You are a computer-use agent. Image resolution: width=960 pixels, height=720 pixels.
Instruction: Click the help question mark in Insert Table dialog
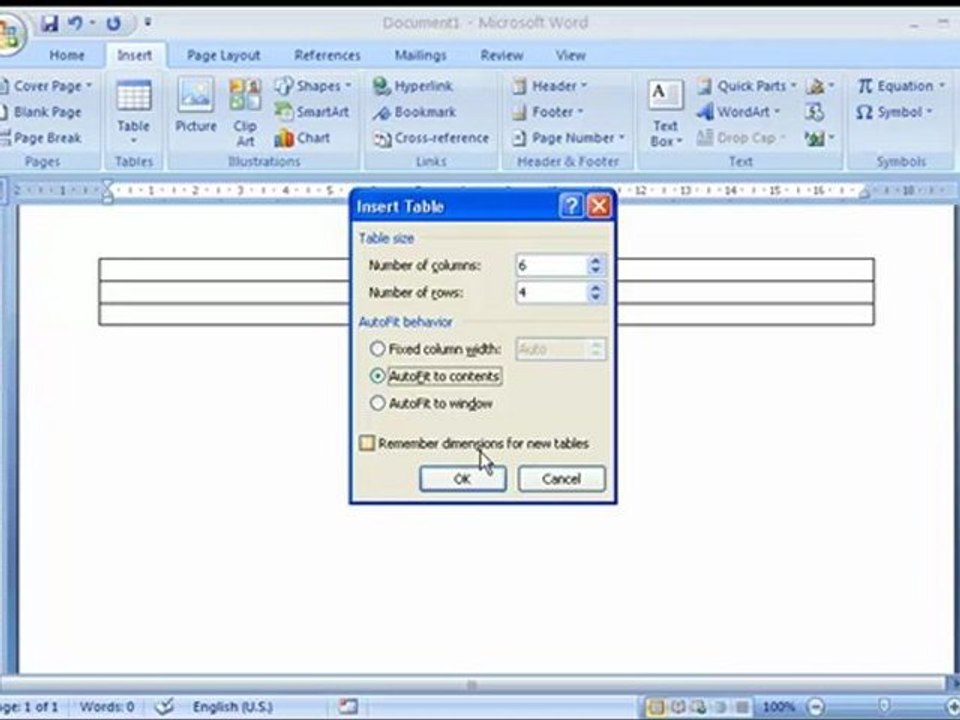pos(571,206)
